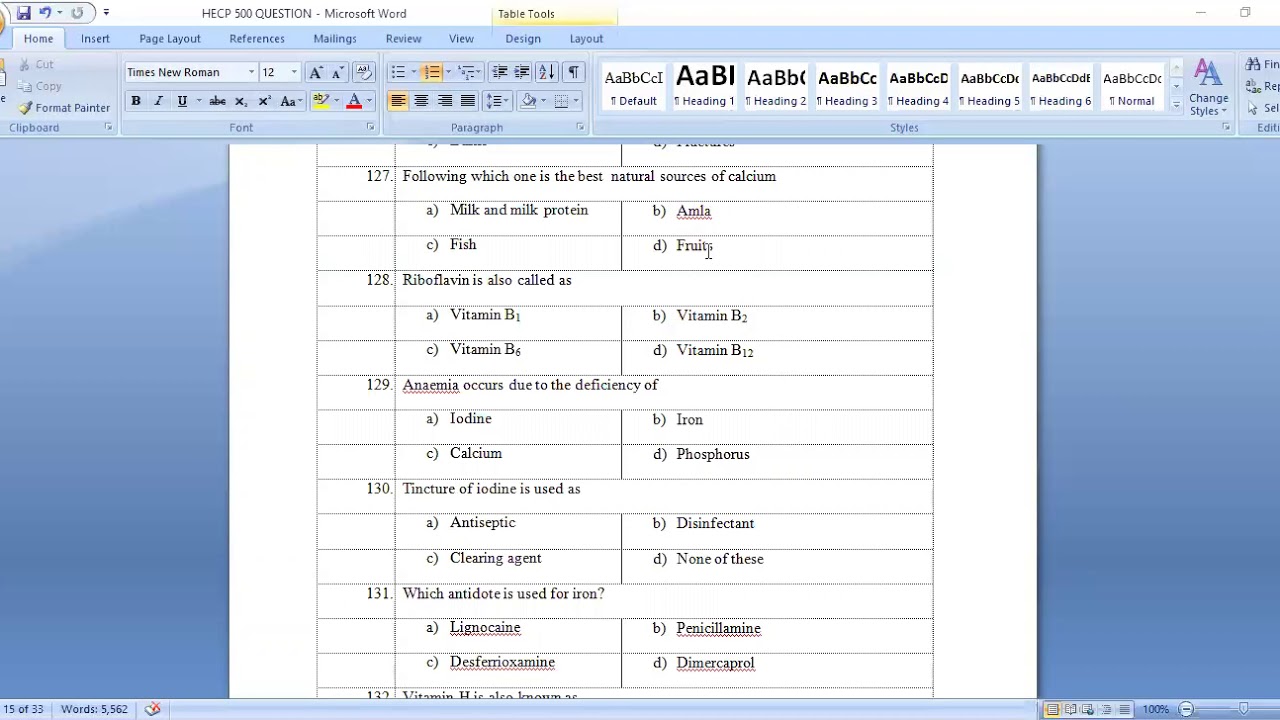The image size is (1280, 720).
Task: Toggle Show/Hide paragraph marks
Action: pyautogui.click(x=573, y=72)
